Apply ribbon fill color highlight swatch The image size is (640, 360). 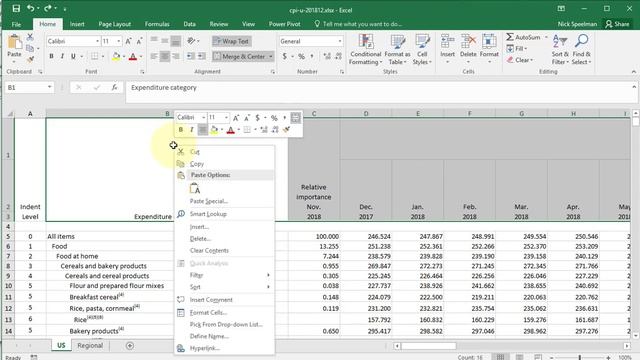click(x=116, y=56)
